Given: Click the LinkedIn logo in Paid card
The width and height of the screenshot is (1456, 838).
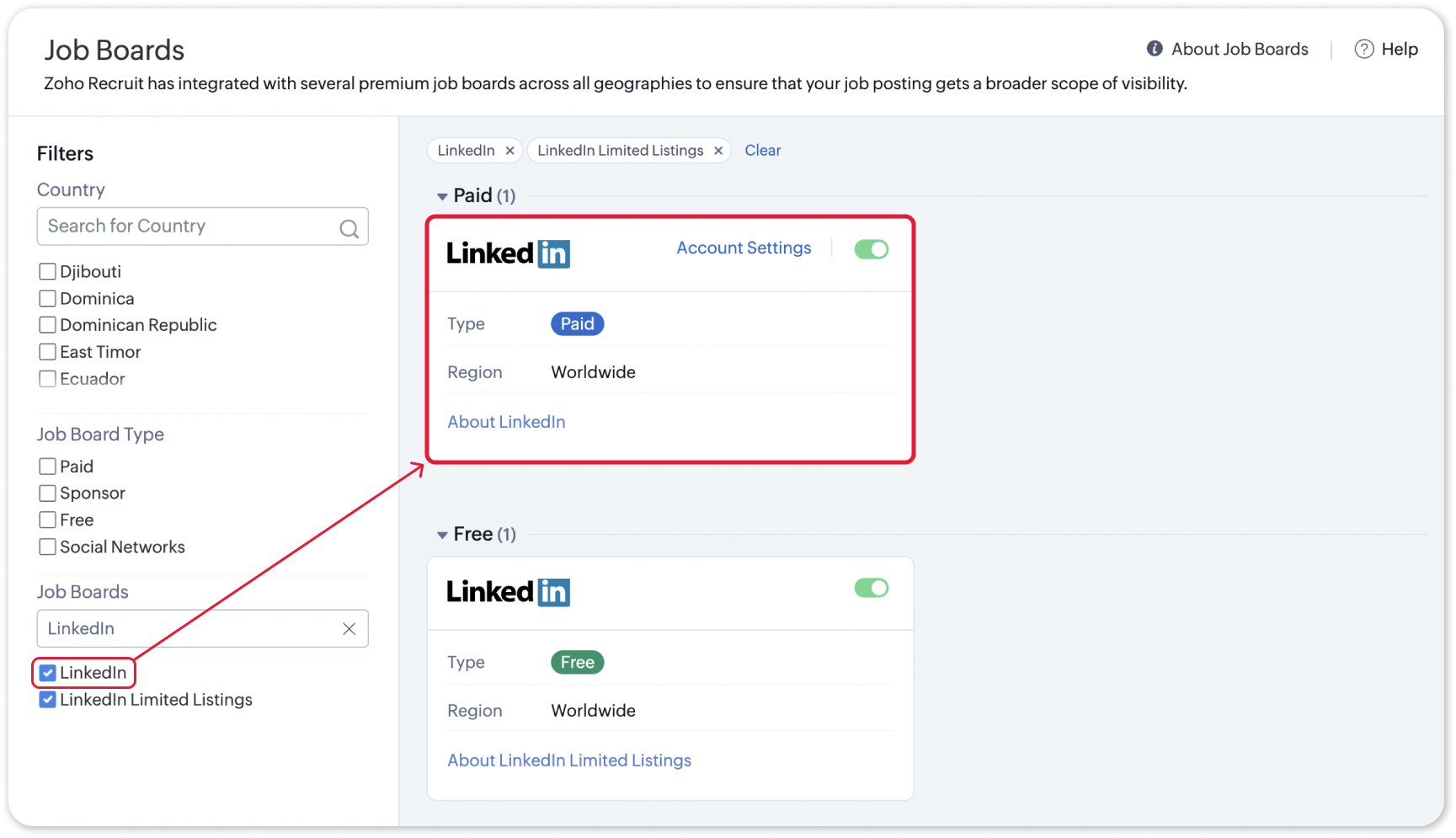Looking at the screenshot, I should [x=508, y=254].
